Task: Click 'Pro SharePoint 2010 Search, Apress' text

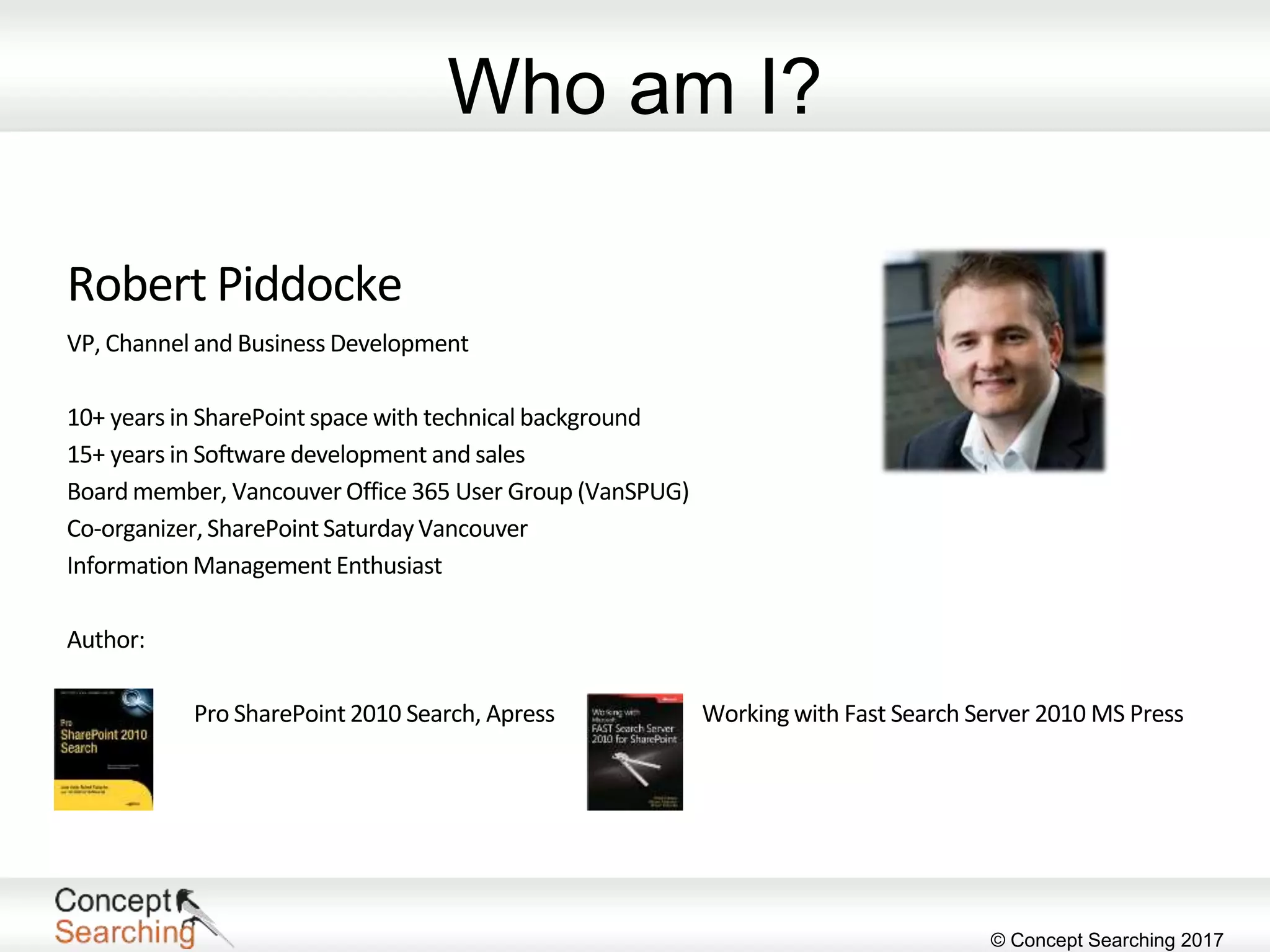Action: tap(374, 714)
